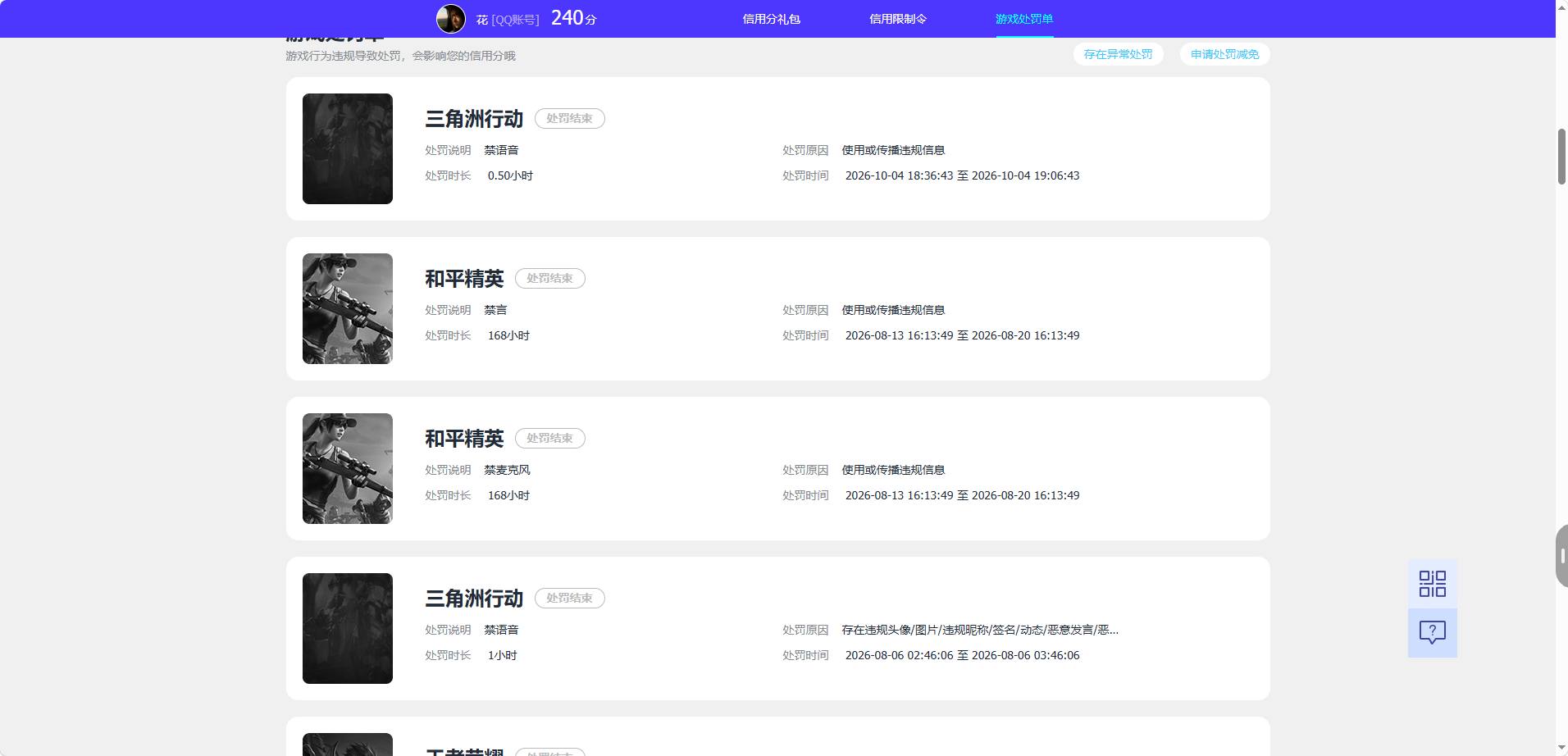The height and width of the screenshot is (756, 1568).
Task: Click 申请处罚减免 button
Action: point(1224,54)
